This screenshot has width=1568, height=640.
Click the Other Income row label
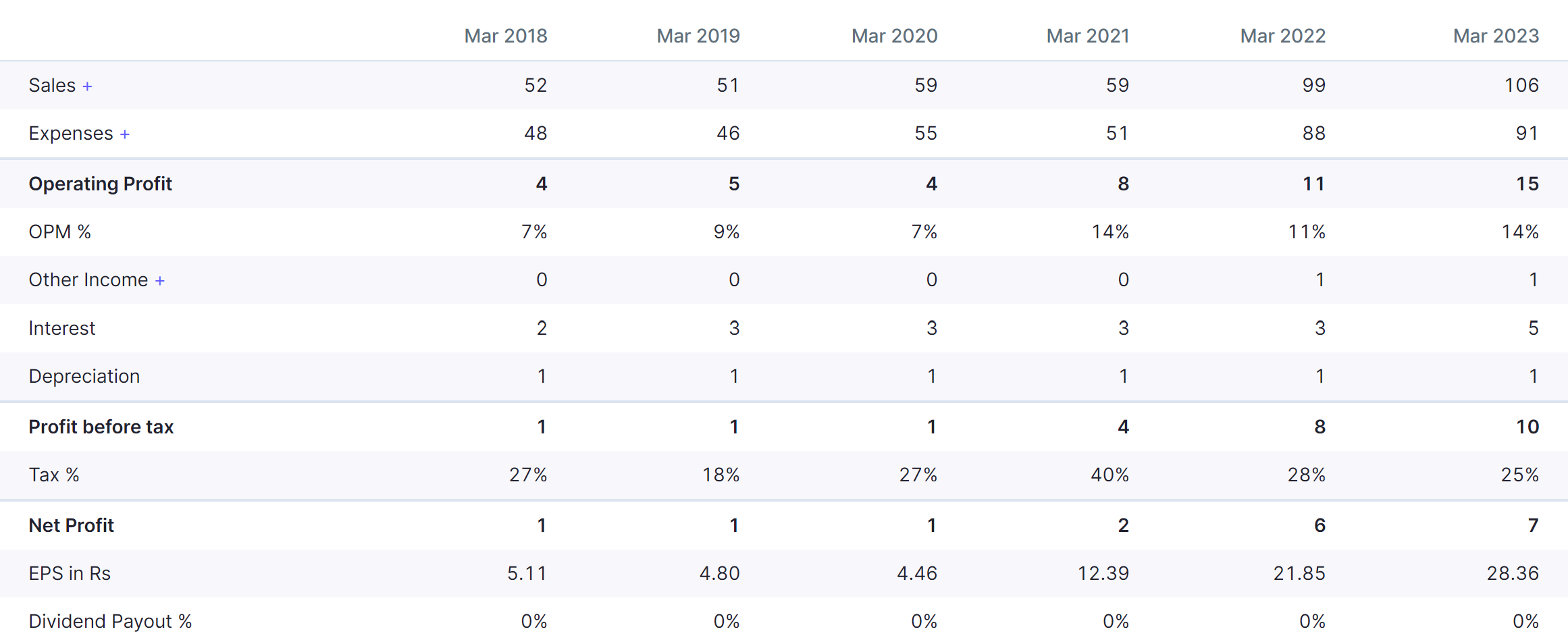[88, 280]
